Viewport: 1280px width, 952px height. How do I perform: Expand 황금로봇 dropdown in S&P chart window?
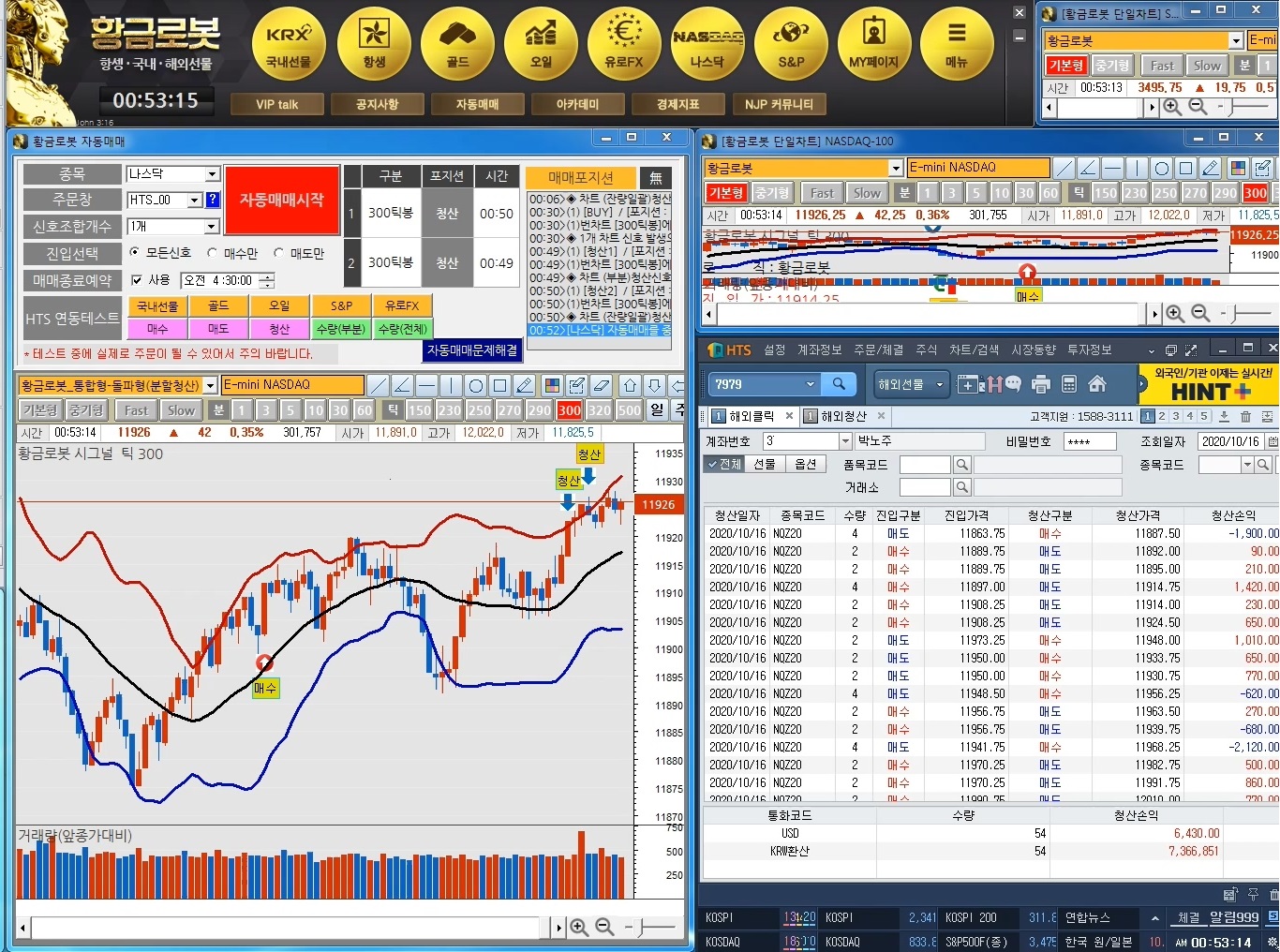(x=1236, y=40)
